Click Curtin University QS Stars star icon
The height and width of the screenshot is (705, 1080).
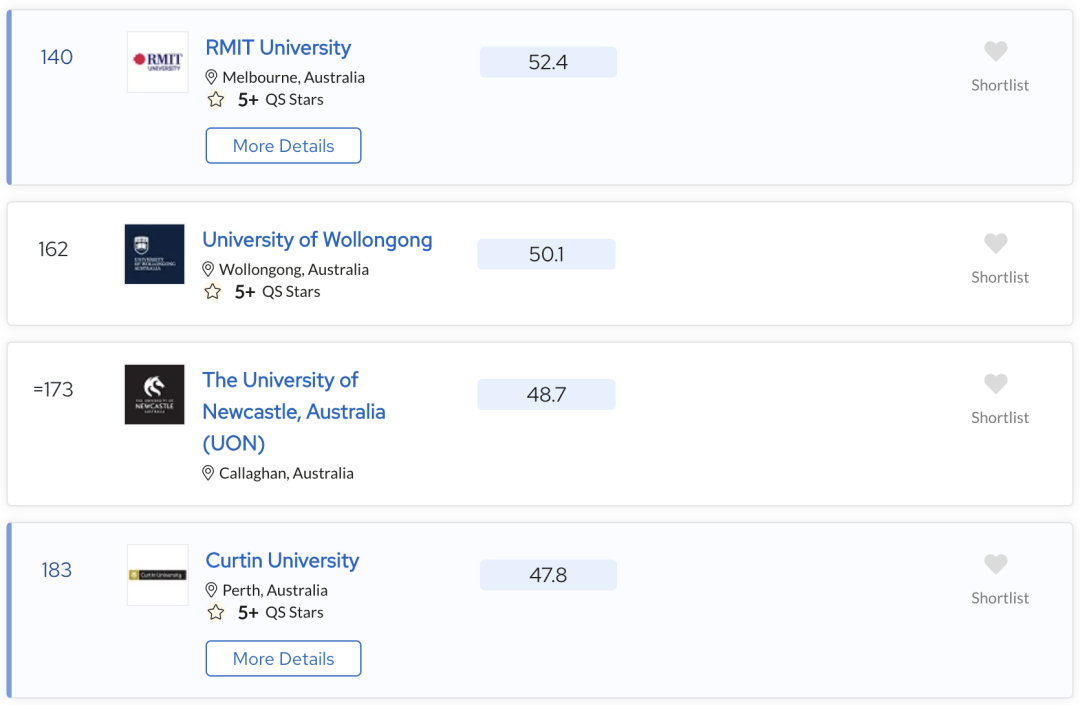point(216,613)
